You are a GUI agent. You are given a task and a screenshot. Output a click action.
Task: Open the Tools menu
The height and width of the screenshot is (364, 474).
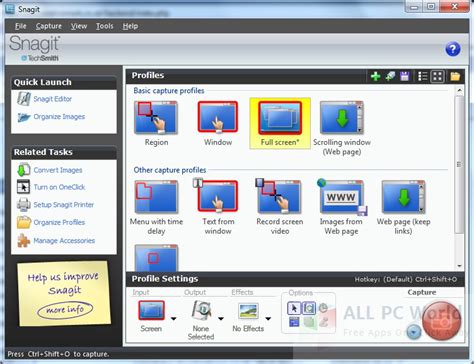pos(105,26)
